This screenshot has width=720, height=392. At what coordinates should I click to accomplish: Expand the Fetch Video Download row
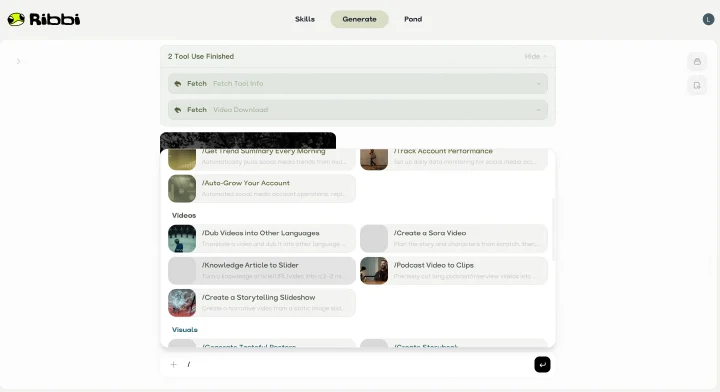coord(358,110)
